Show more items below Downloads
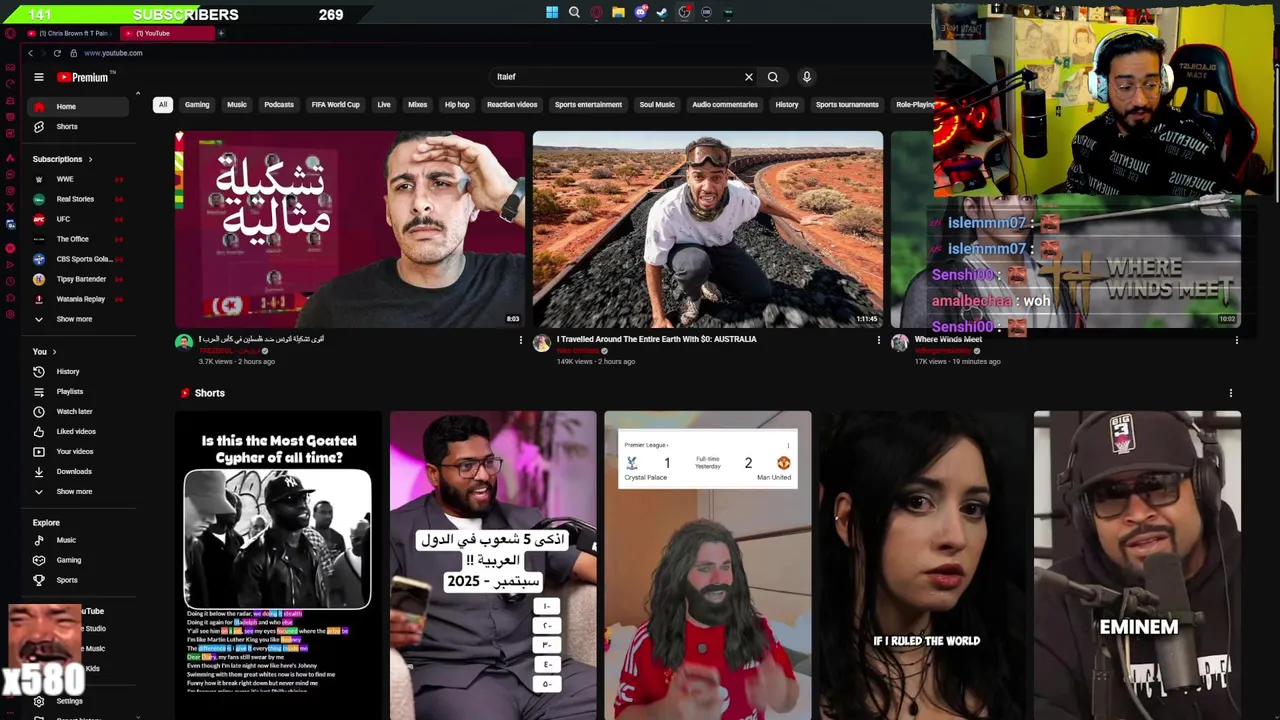The height and width of the screenshot is (720, 1280). tap(80, 492)
